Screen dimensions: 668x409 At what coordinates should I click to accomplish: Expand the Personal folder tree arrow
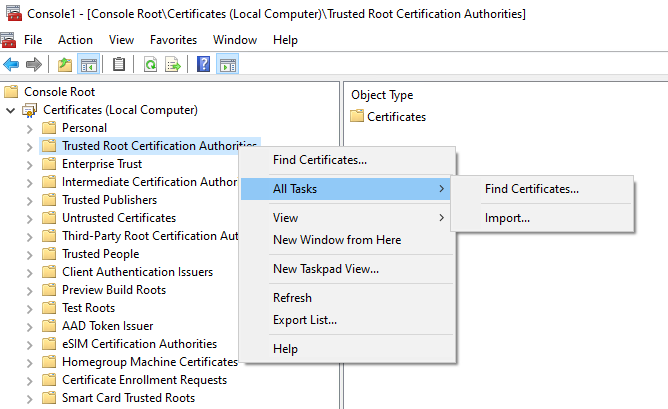coord(29,128)
